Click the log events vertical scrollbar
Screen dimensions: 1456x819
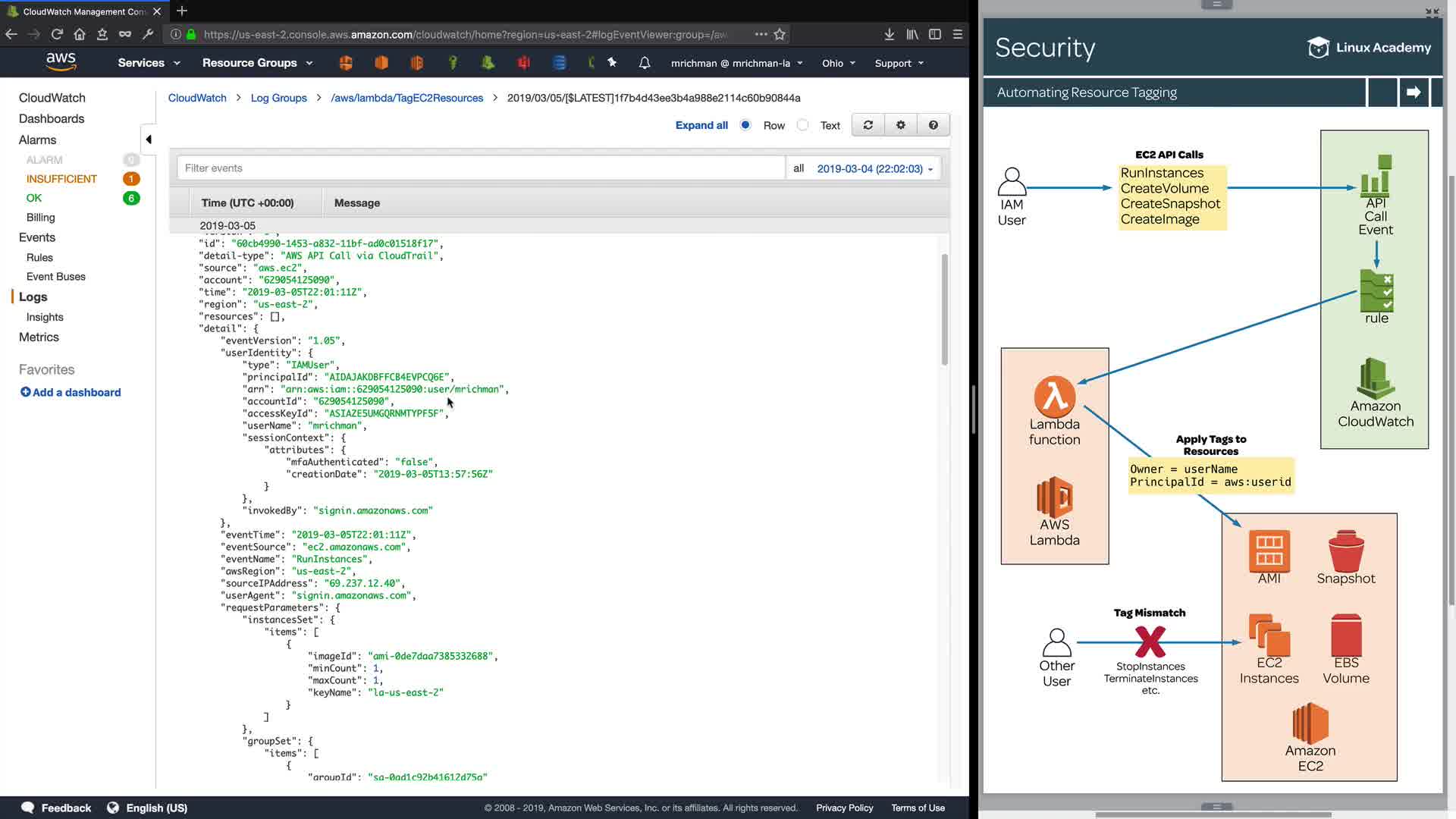tap(944, 309)
